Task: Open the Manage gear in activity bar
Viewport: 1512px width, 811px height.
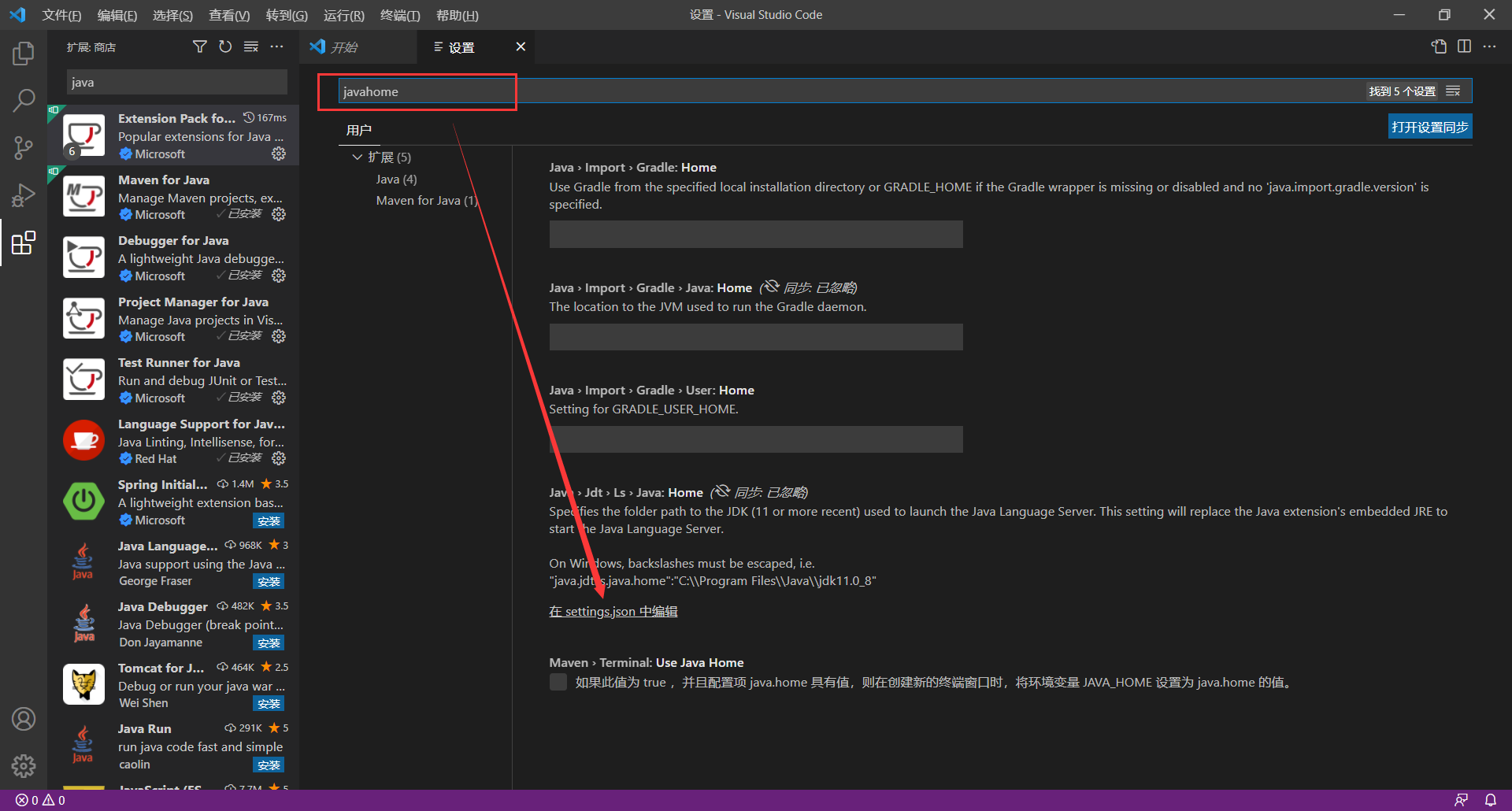Action: 24,765
